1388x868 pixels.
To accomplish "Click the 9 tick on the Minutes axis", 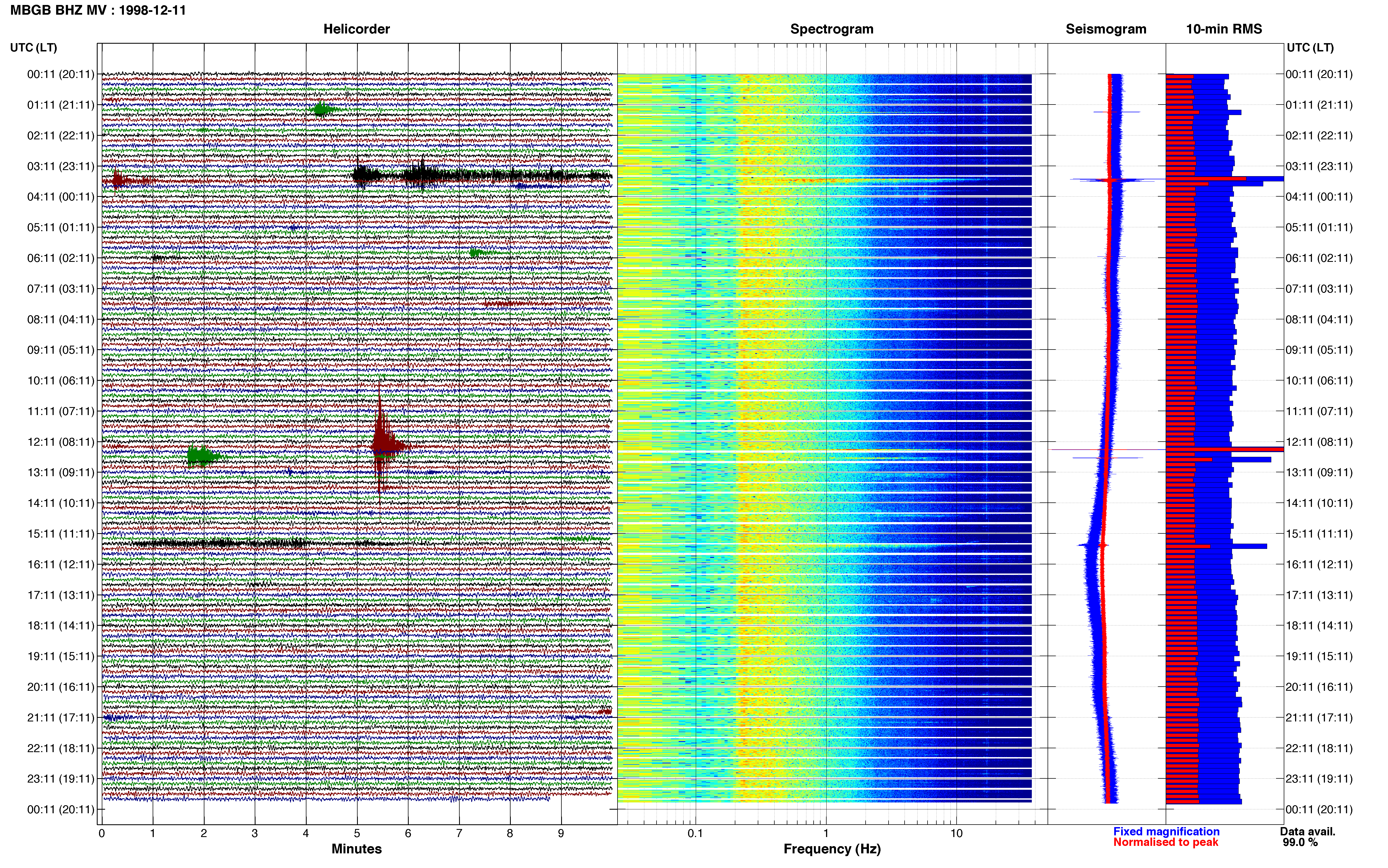I will point(561,833).
